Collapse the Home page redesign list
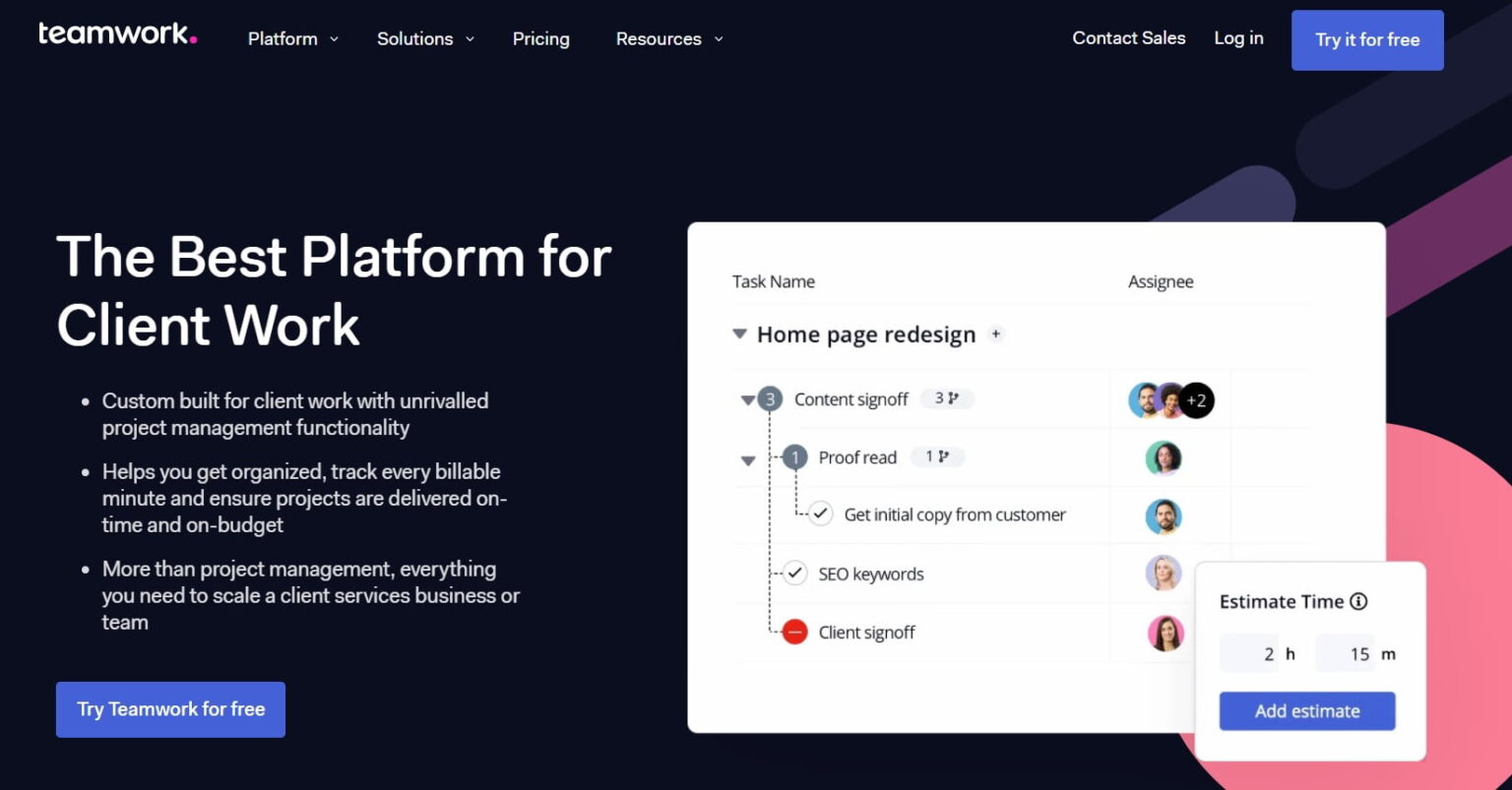The width and height of the screenshot is (1512, 790). coord(740,334)
